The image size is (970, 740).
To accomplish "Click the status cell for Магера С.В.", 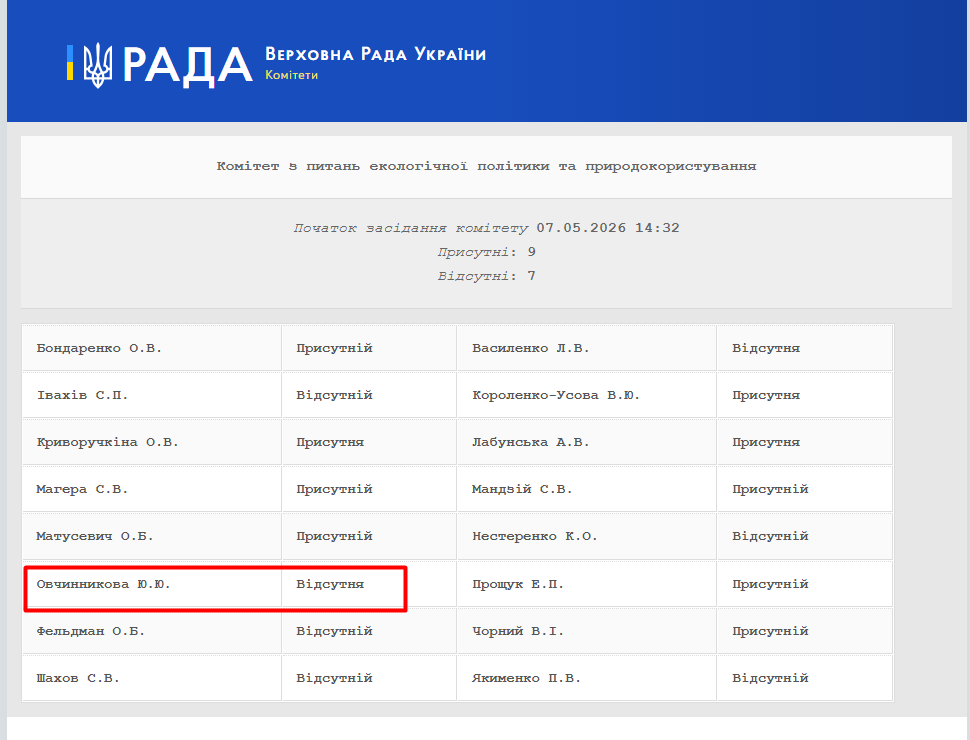I will 369,489.
